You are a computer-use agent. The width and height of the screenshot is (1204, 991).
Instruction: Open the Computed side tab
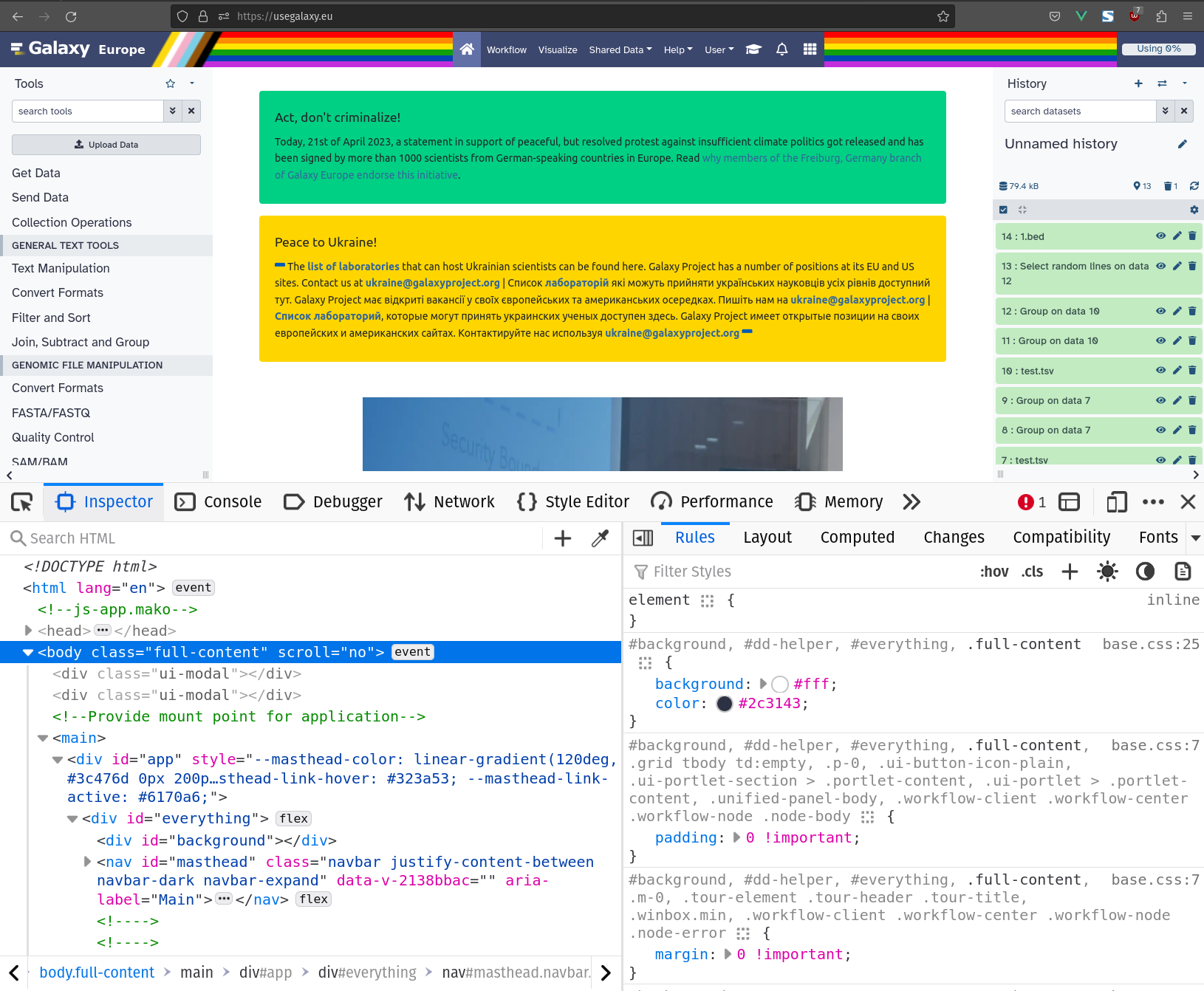(857, 538)
